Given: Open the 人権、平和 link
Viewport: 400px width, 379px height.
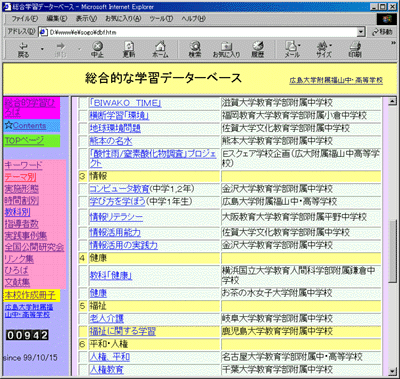Looking at the screenshot, I should tap(109, 357).
